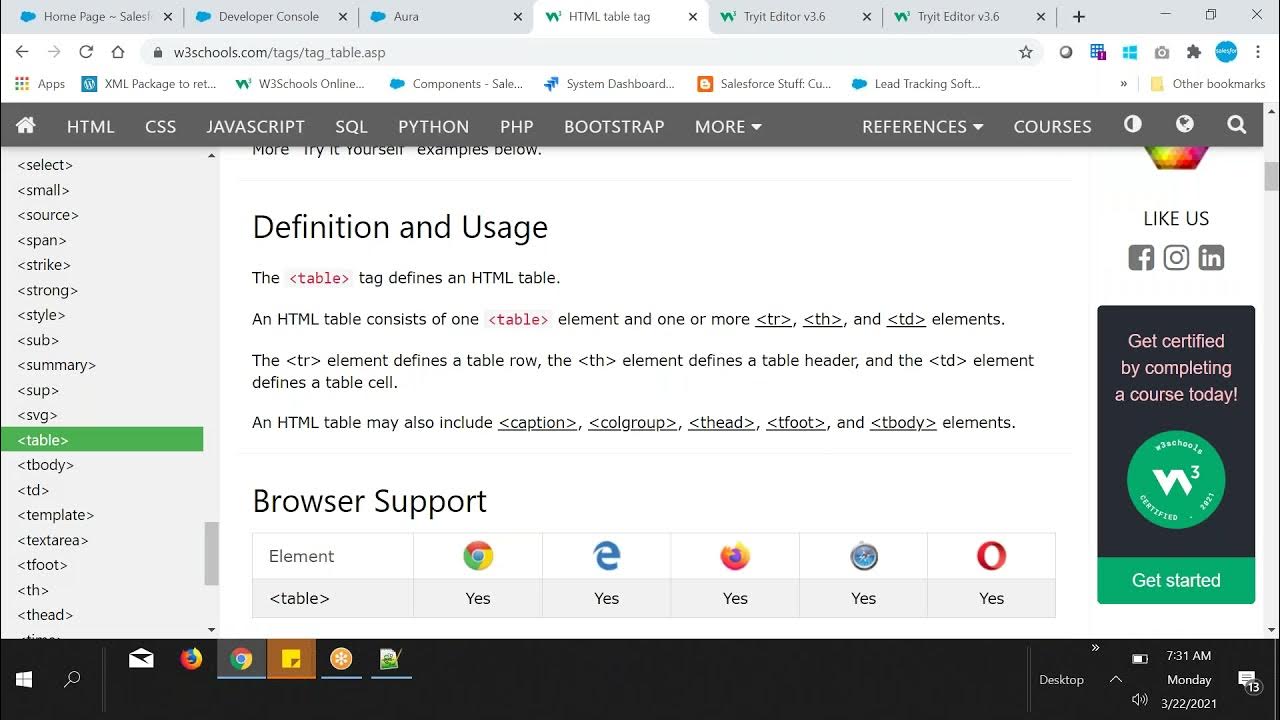
Task: Reload the page
Action: coord(86,52)
